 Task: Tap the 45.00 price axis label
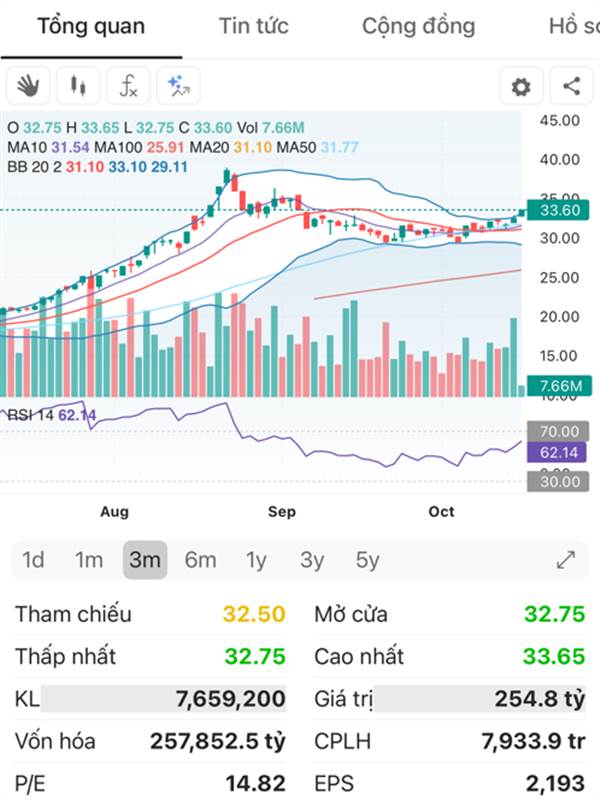[560, 121]
